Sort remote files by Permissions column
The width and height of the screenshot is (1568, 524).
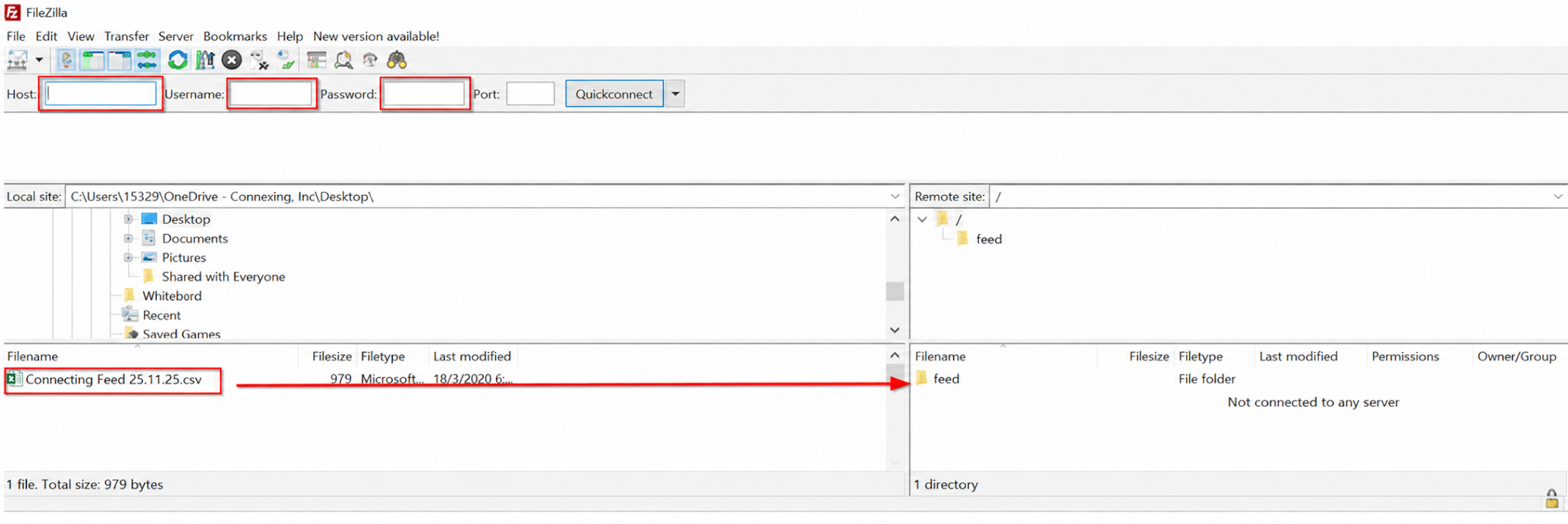[1405, 356]
